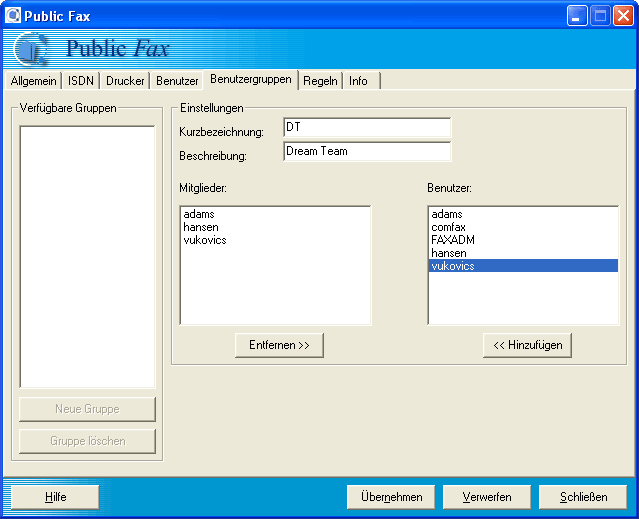Click the Hilfe button

[55, 497]
